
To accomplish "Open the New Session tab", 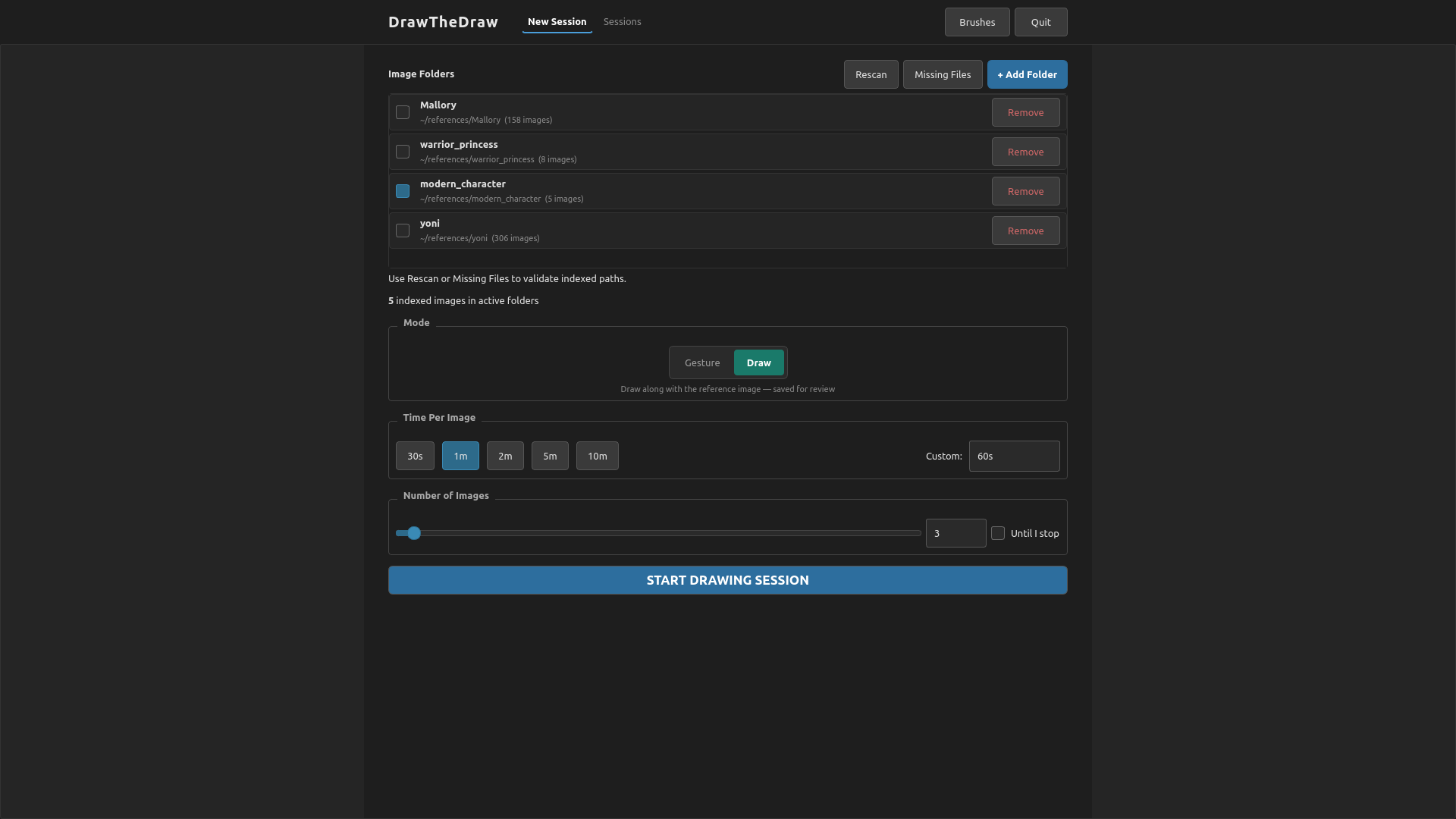I will 557,21.
